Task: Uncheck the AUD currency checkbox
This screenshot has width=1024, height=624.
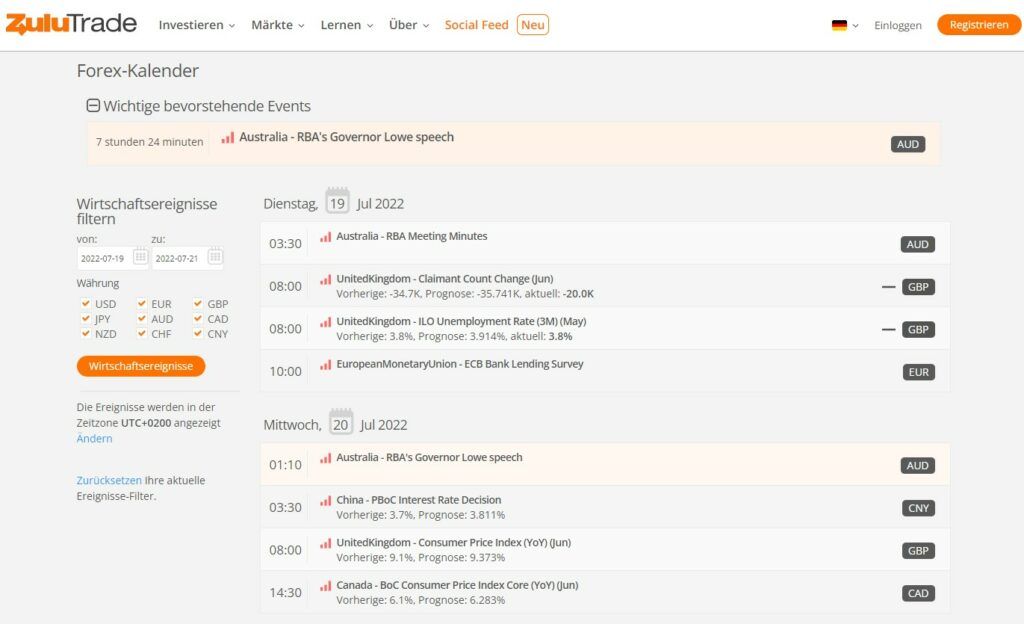Action: (x=142, y=318)
